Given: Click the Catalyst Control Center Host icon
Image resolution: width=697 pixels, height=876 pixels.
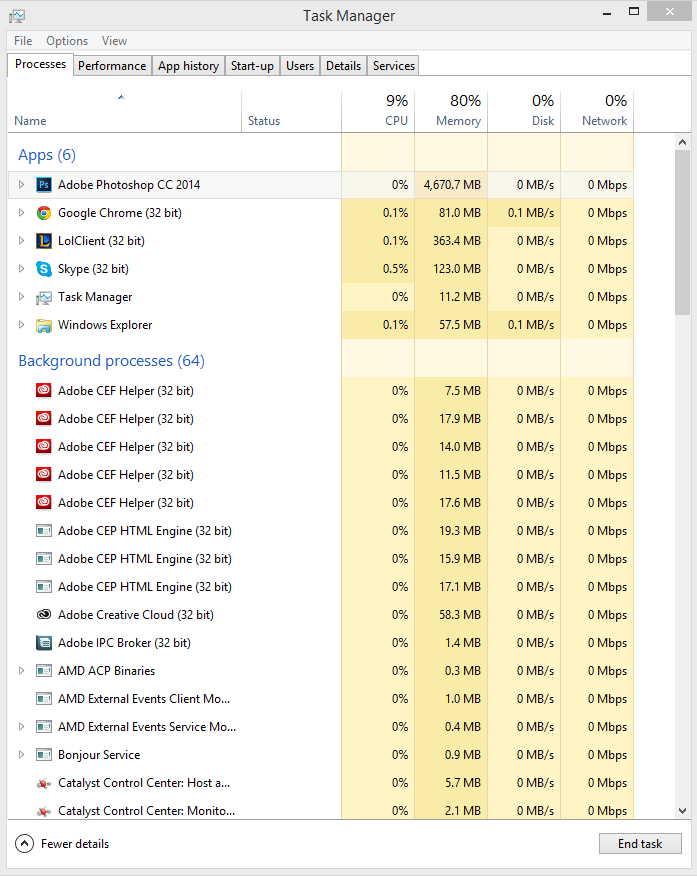Looking at the screenshot, I should coord(44,783).
